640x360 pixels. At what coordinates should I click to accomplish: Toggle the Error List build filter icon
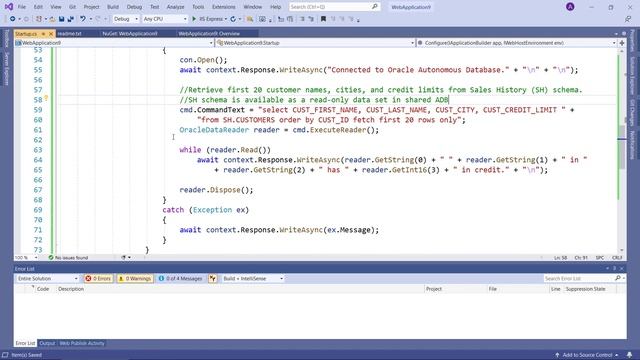pos(213,278)
